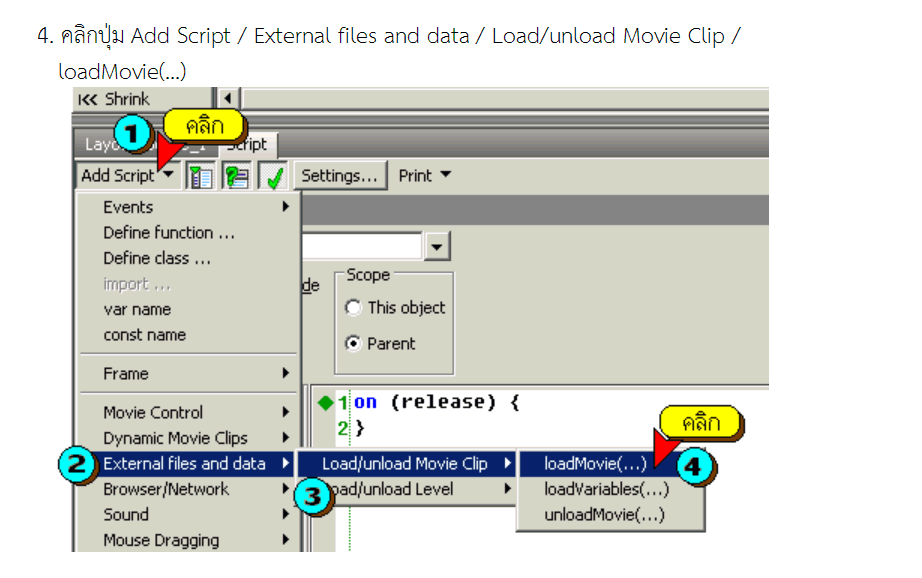The image size is (922, 578).
Task: Select const name menu entry
Action: tap(188, 335)
